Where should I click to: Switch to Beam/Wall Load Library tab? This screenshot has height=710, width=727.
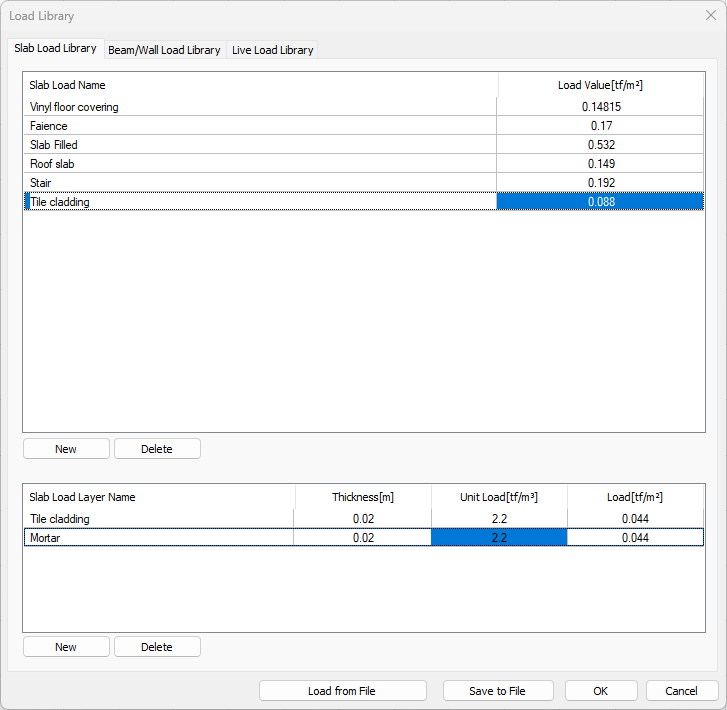(164, 50)
